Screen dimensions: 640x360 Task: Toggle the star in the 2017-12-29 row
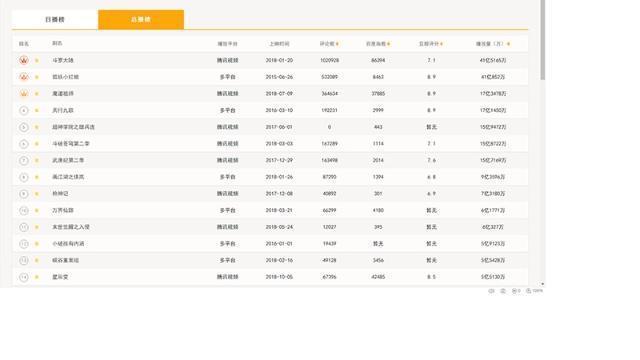[37, 160]
